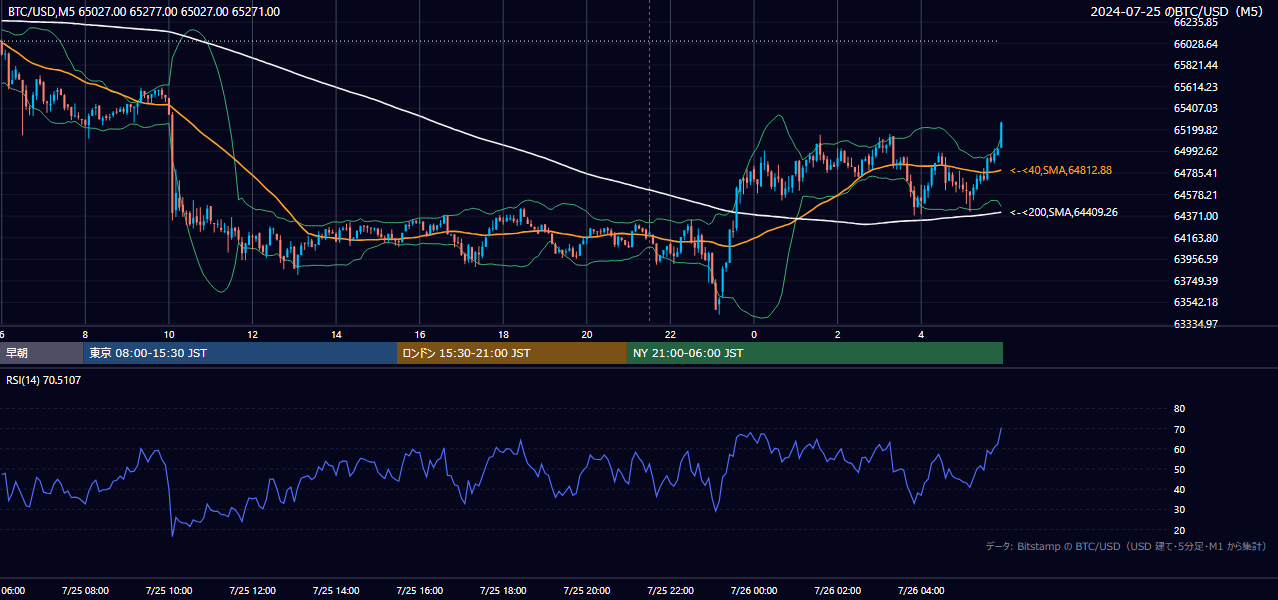Click the 40 SMA label 64812.88
1278x600 pixels.
(1061, 171)
